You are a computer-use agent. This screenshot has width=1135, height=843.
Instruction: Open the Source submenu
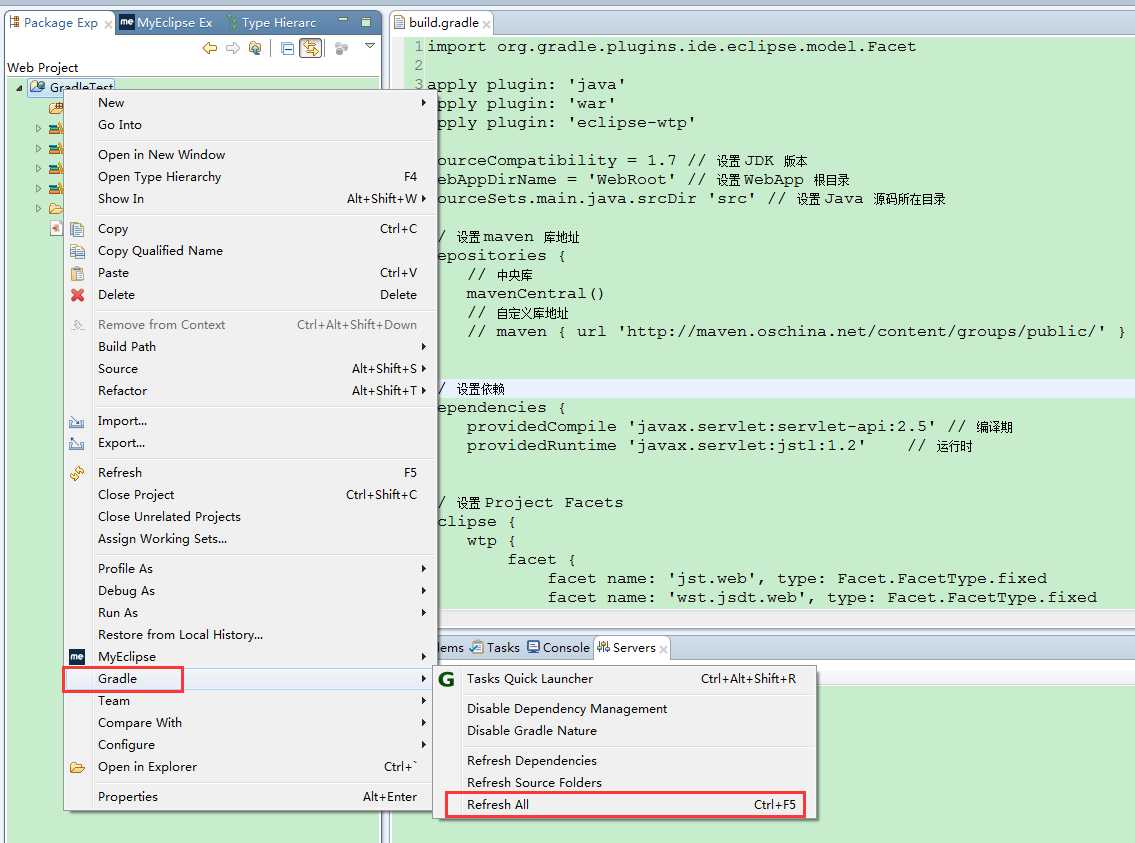click(250, 368)
